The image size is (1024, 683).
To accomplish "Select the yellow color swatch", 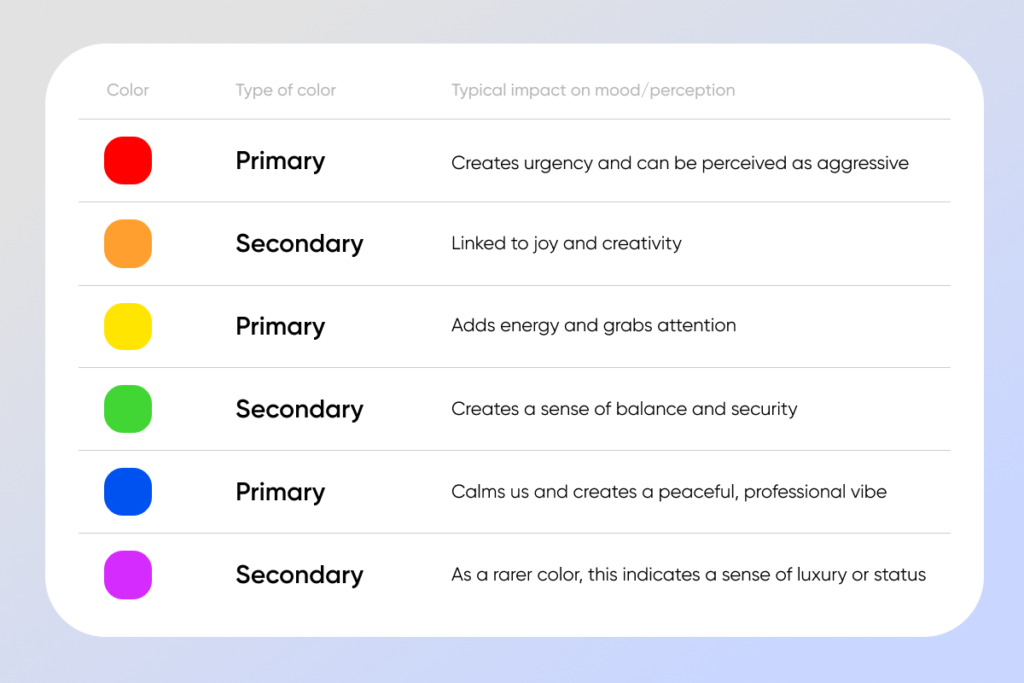I will point(128,327).
